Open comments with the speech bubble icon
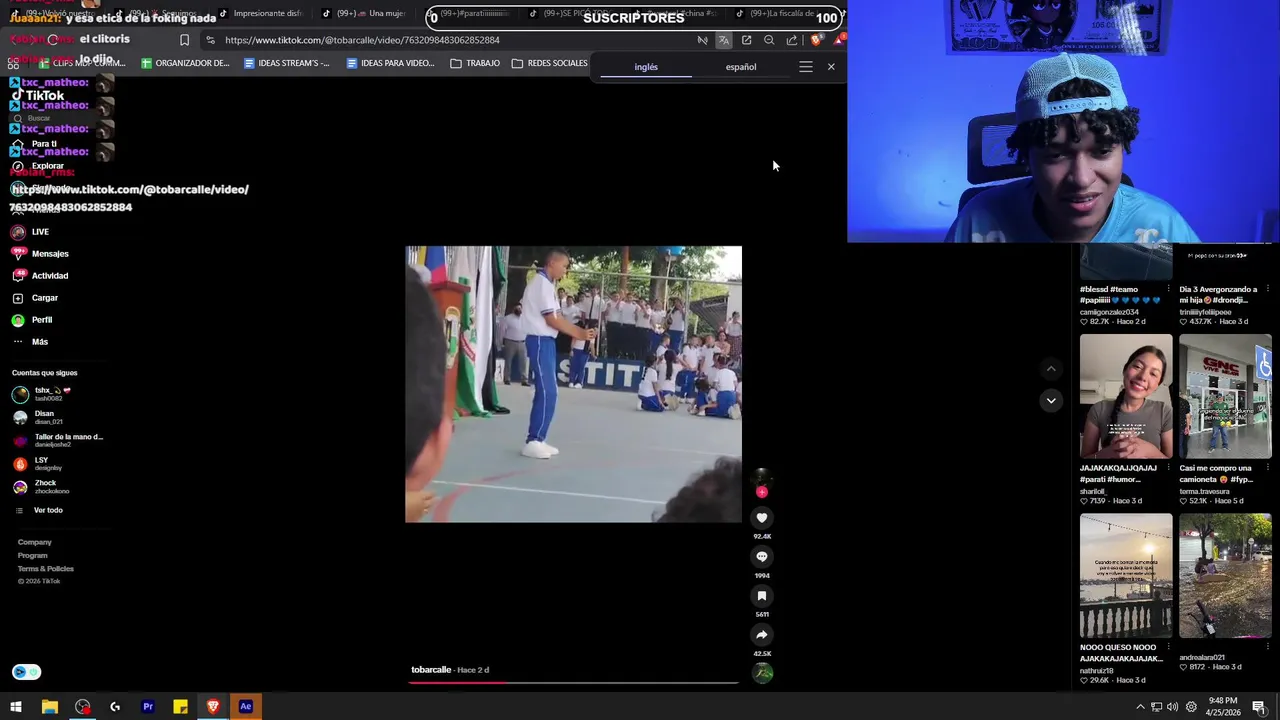The height and width of the screenshot is (720, 1280). [x=762, y=557]
